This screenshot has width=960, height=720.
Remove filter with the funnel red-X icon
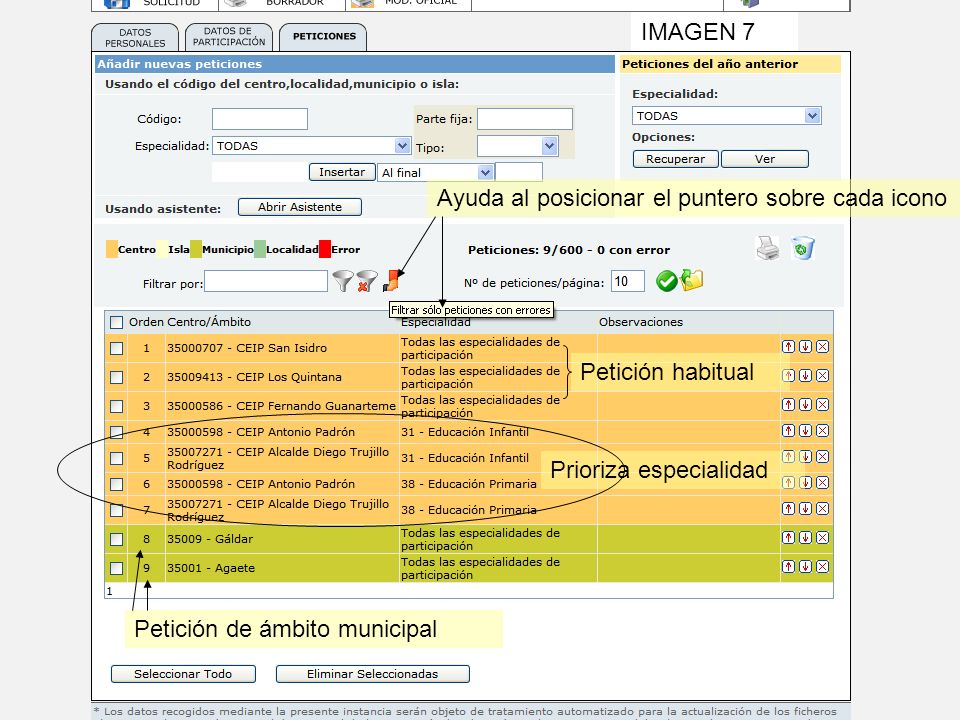click(367, 281)
